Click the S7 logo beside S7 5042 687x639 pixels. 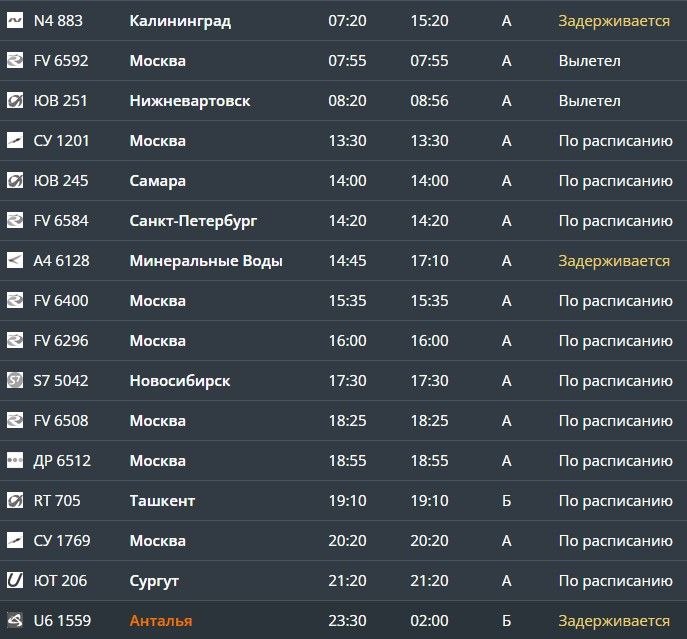(14, 380)
